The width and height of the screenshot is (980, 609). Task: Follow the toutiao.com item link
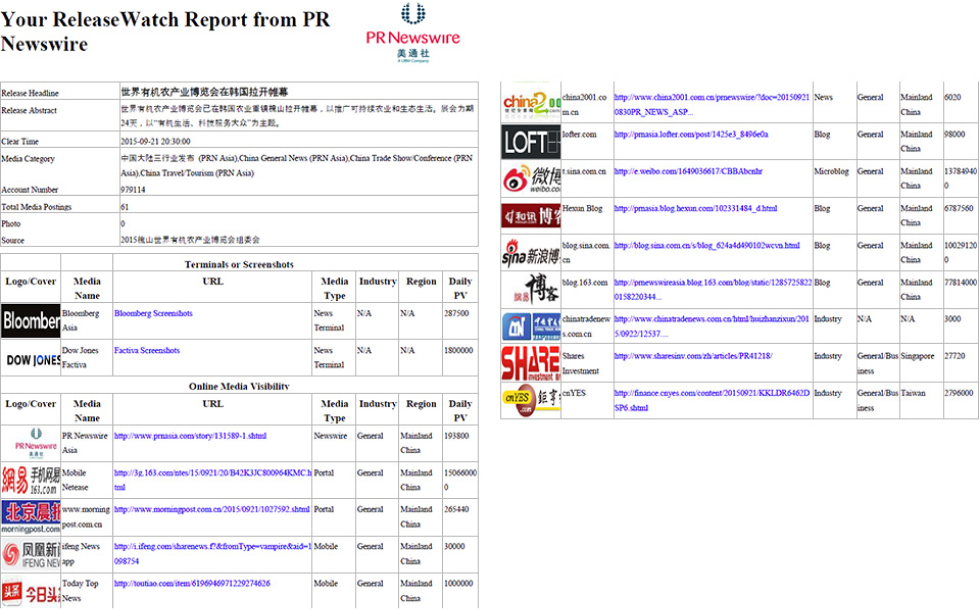pyautogui.click(x=191, y=584)
